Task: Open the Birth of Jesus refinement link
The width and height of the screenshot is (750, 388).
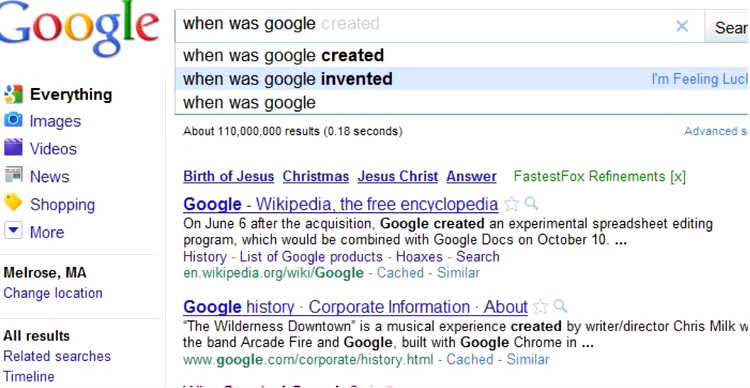Action: click(x=229, y=177)
